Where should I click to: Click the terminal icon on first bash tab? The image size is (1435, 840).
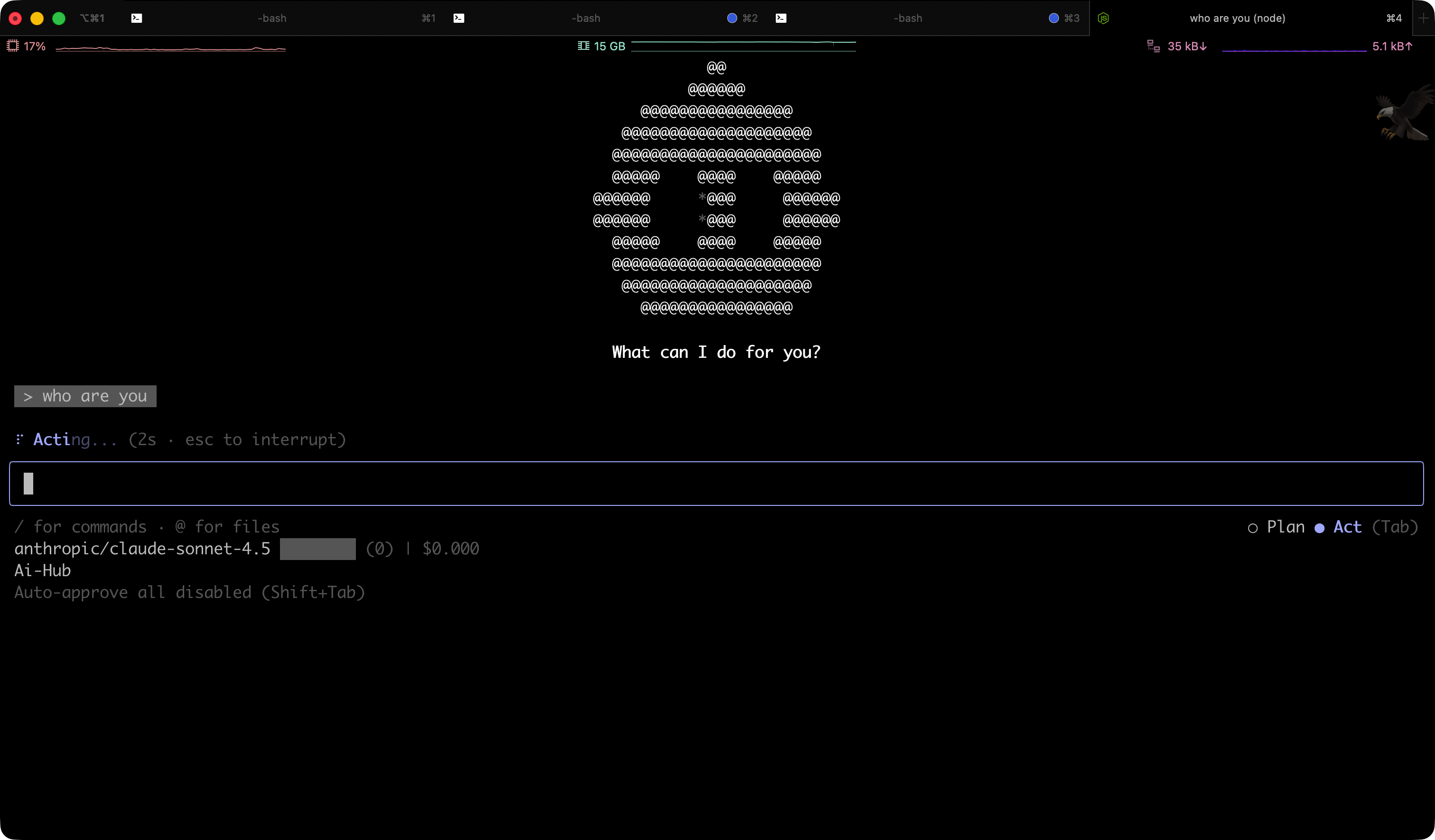(x=137, y=18)
